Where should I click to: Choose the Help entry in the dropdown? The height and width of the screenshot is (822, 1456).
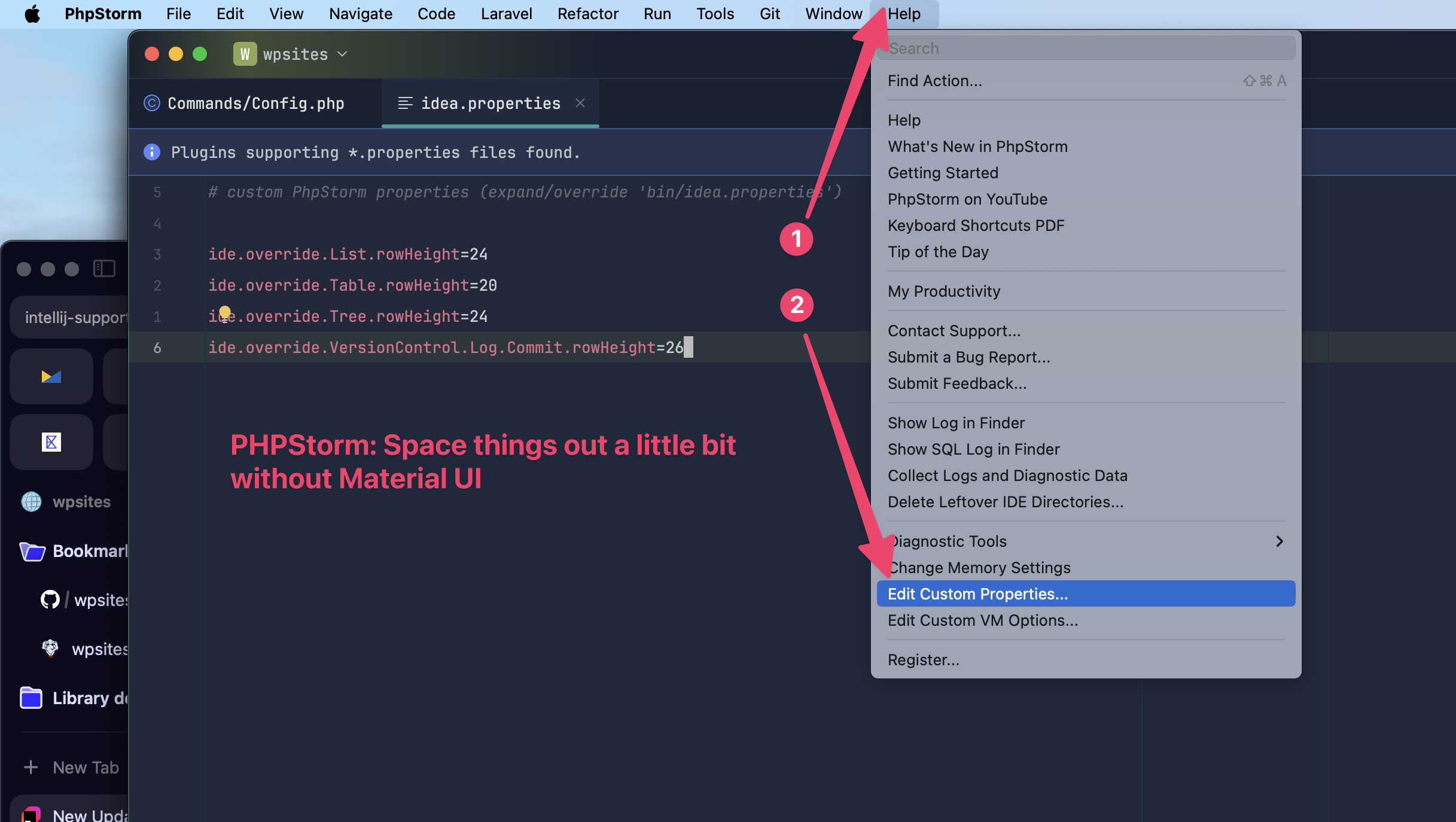(1086, 120)
